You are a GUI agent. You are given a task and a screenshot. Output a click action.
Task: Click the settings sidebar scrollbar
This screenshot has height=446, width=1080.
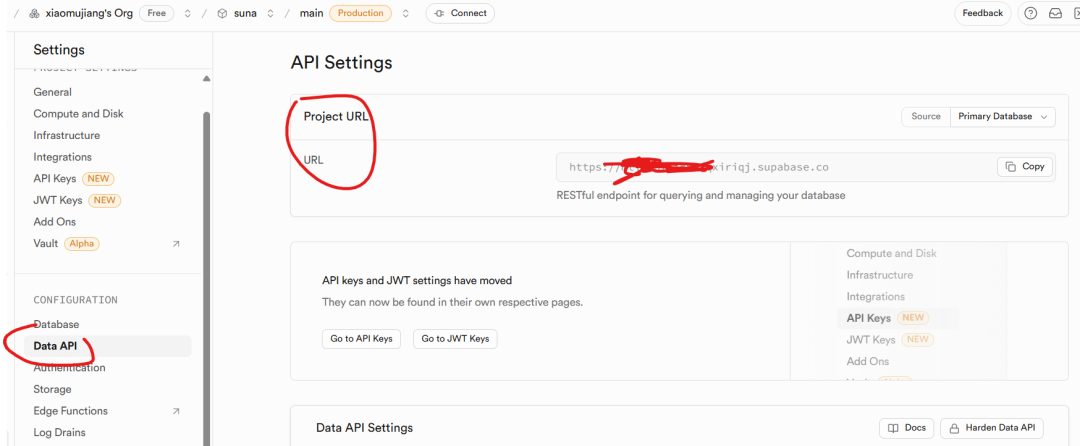pyautogui.click(x=206, y=279)
